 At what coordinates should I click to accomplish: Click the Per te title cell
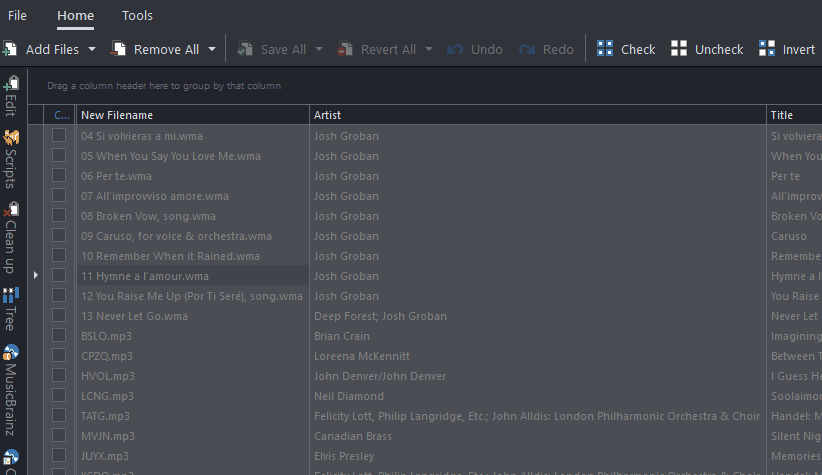pos(794,176)
